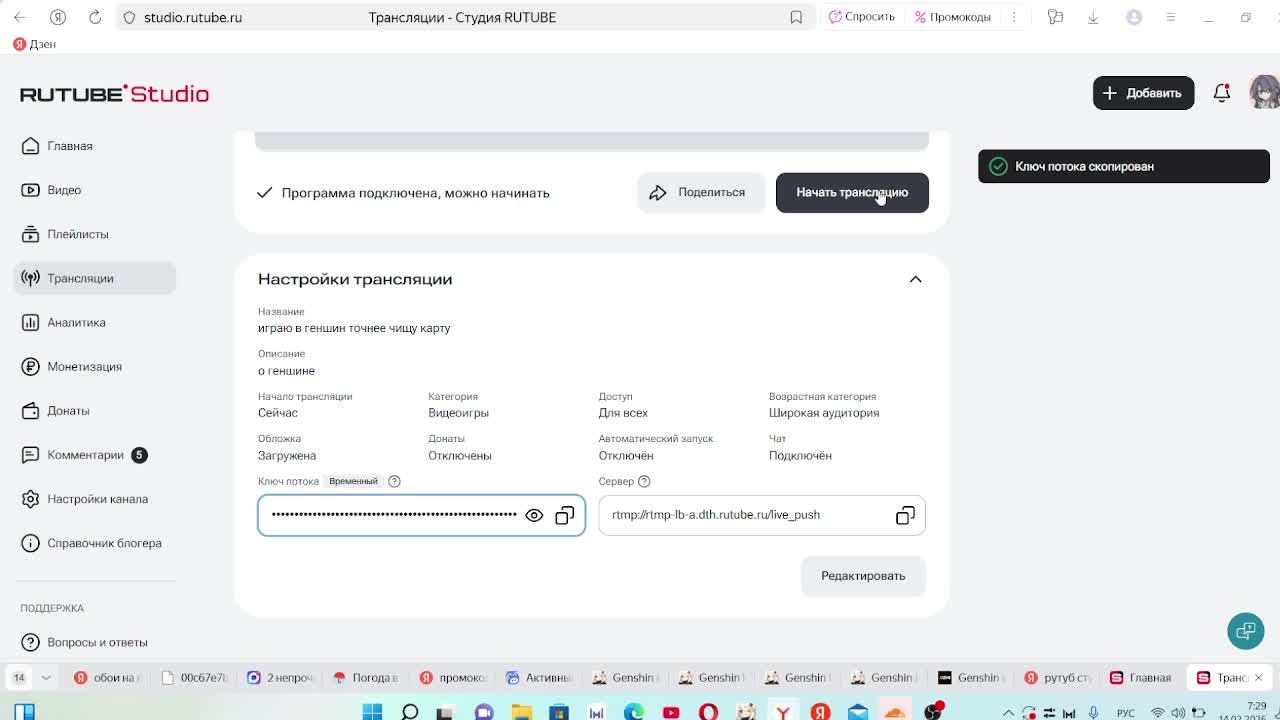Reload the page
This screenshot has height=720, width=1280.
(x=95, y=17)
